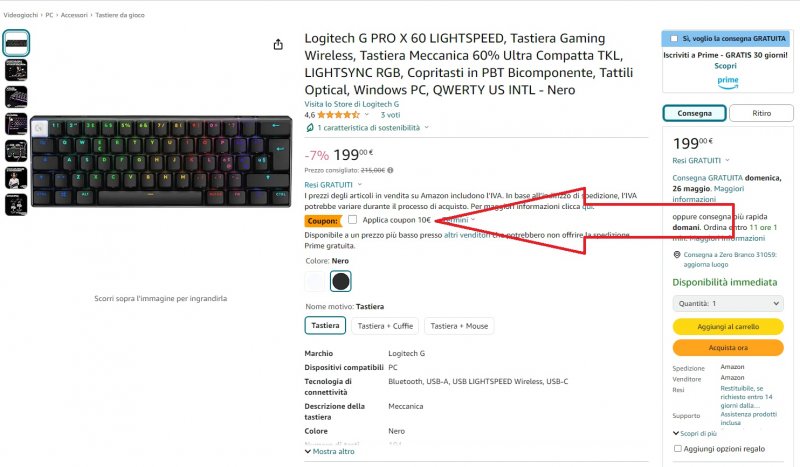
Task: Click the info icon beside recommended price
Action: tap(390, 171)
